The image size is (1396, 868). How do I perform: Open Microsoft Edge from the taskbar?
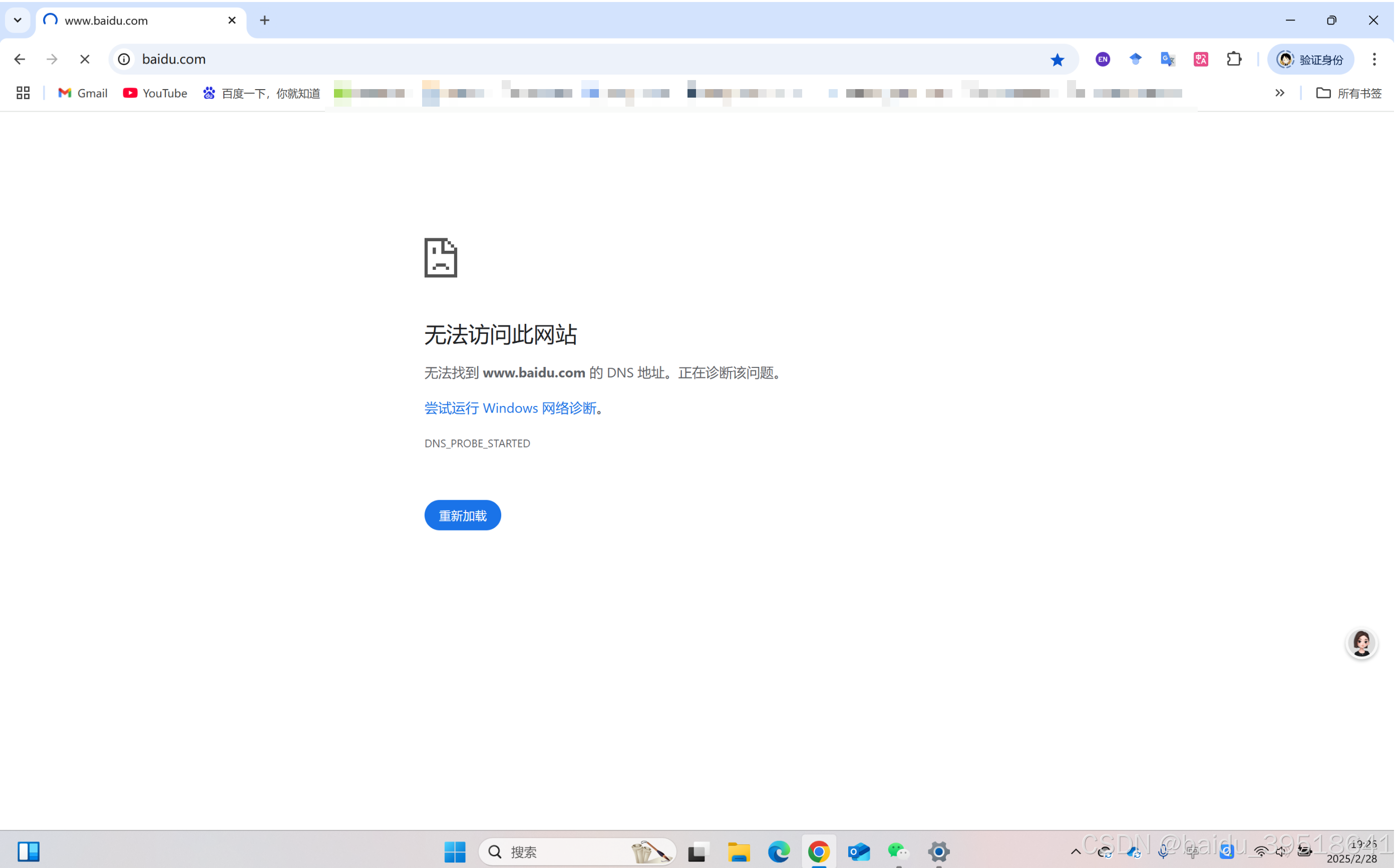(779, 851)
